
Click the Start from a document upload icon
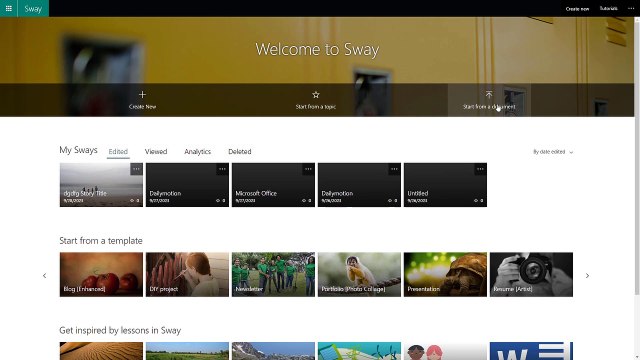click(x=489, y=95)
